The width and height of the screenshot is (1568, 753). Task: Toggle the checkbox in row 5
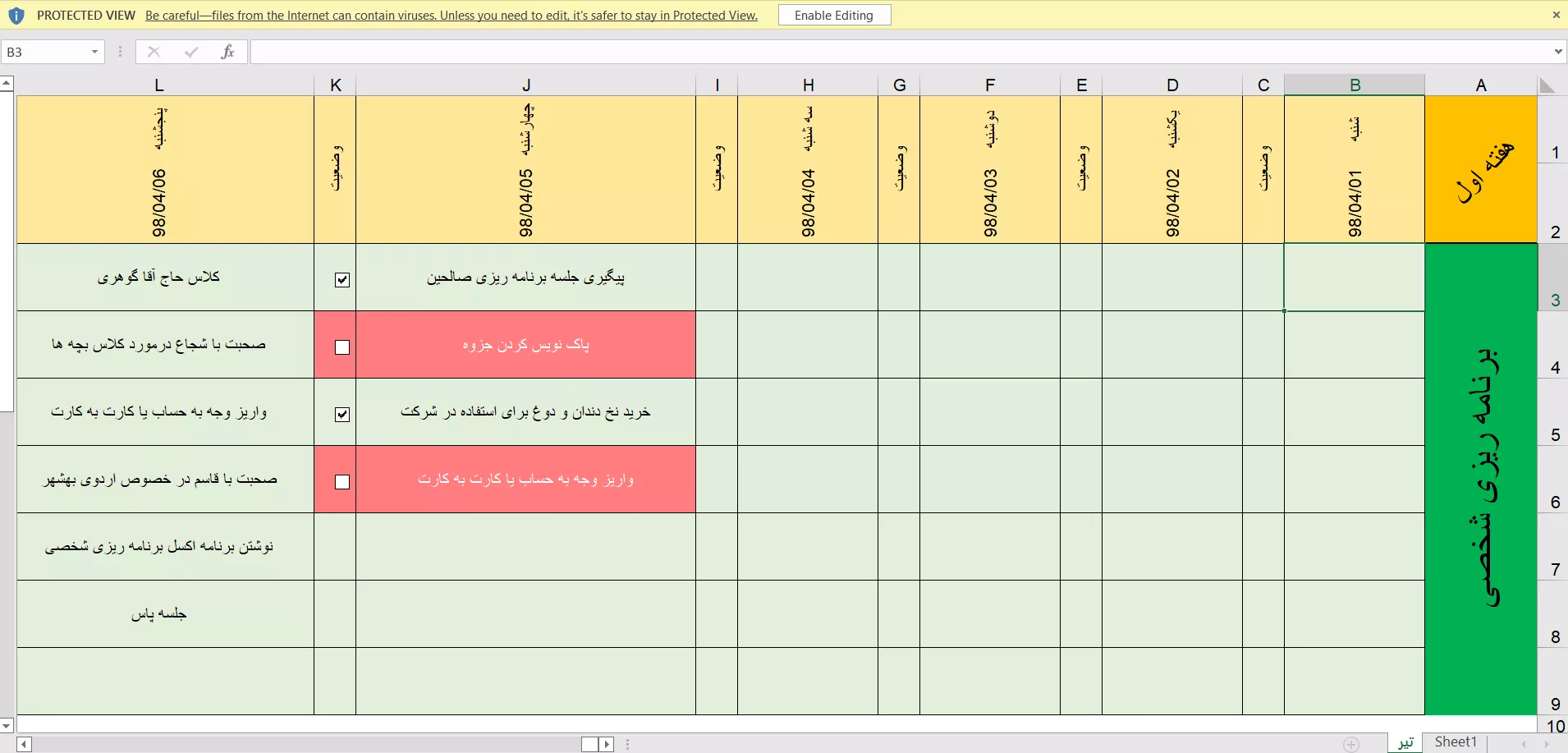(342, 415)
